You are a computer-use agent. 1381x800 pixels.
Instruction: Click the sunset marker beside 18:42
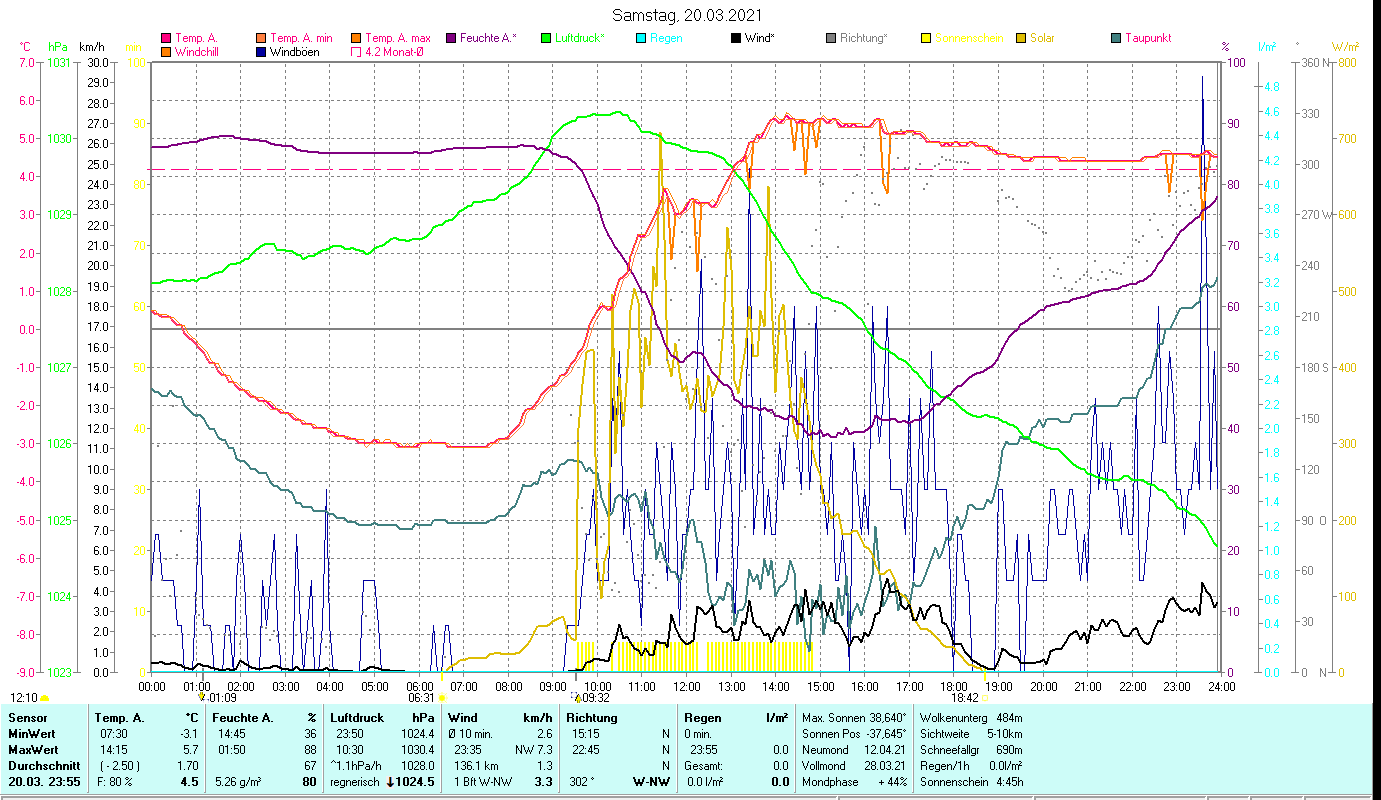pos(984,698)
